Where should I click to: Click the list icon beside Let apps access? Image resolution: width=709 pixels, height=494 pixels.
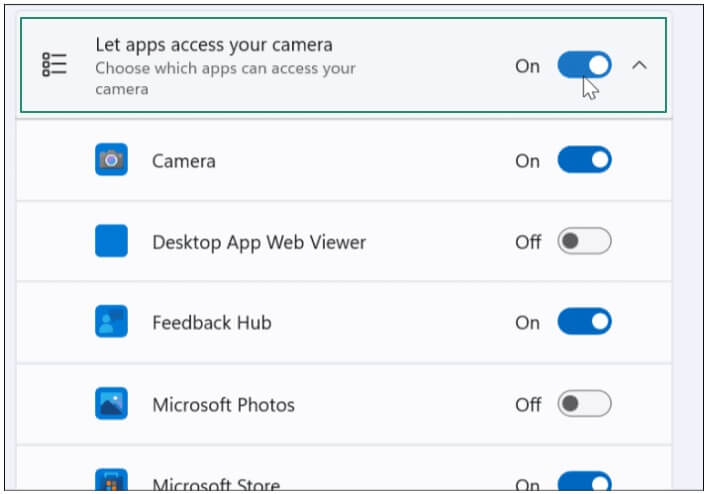coord(54,64)
